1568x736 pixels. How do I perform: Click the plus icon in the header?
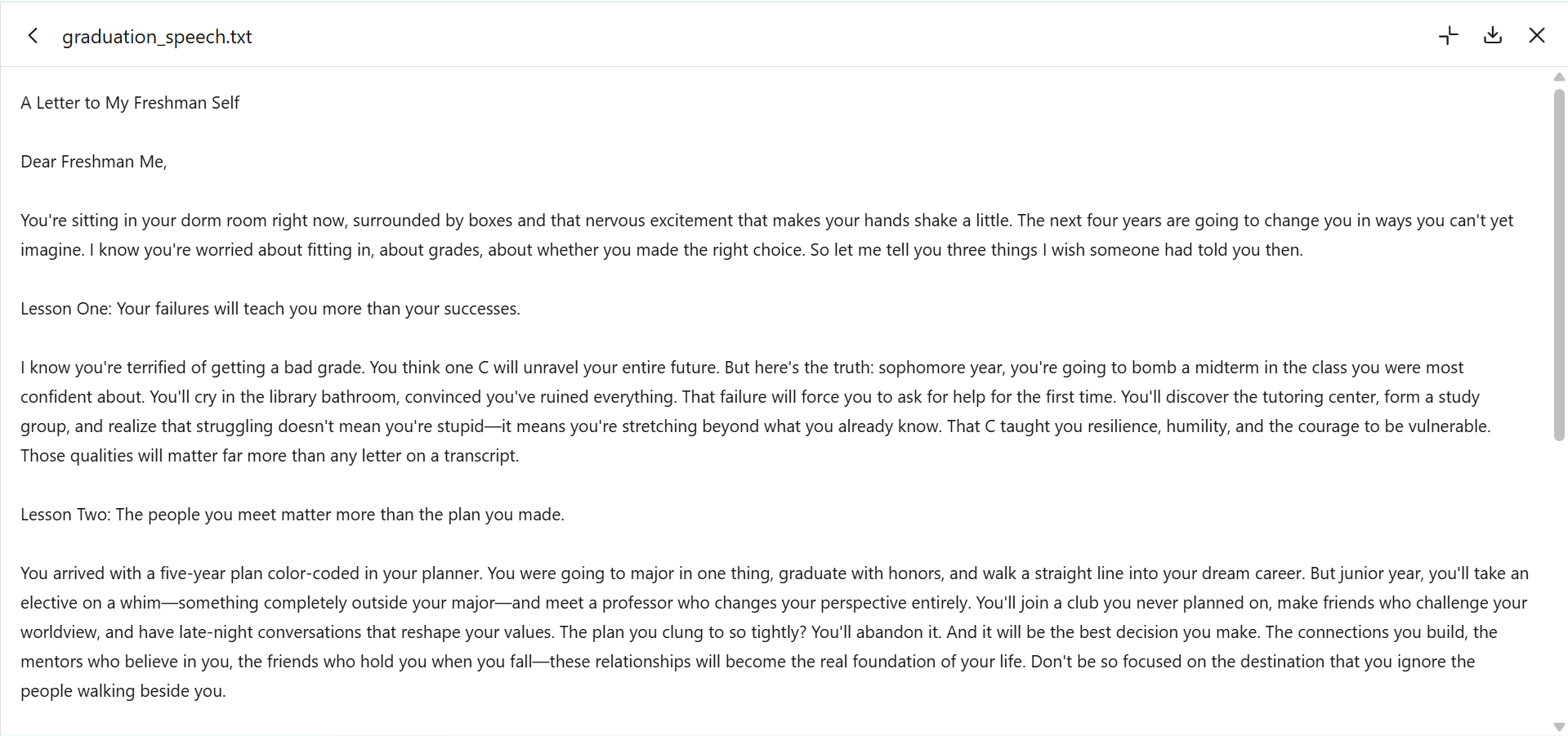tap(1449, 36)
